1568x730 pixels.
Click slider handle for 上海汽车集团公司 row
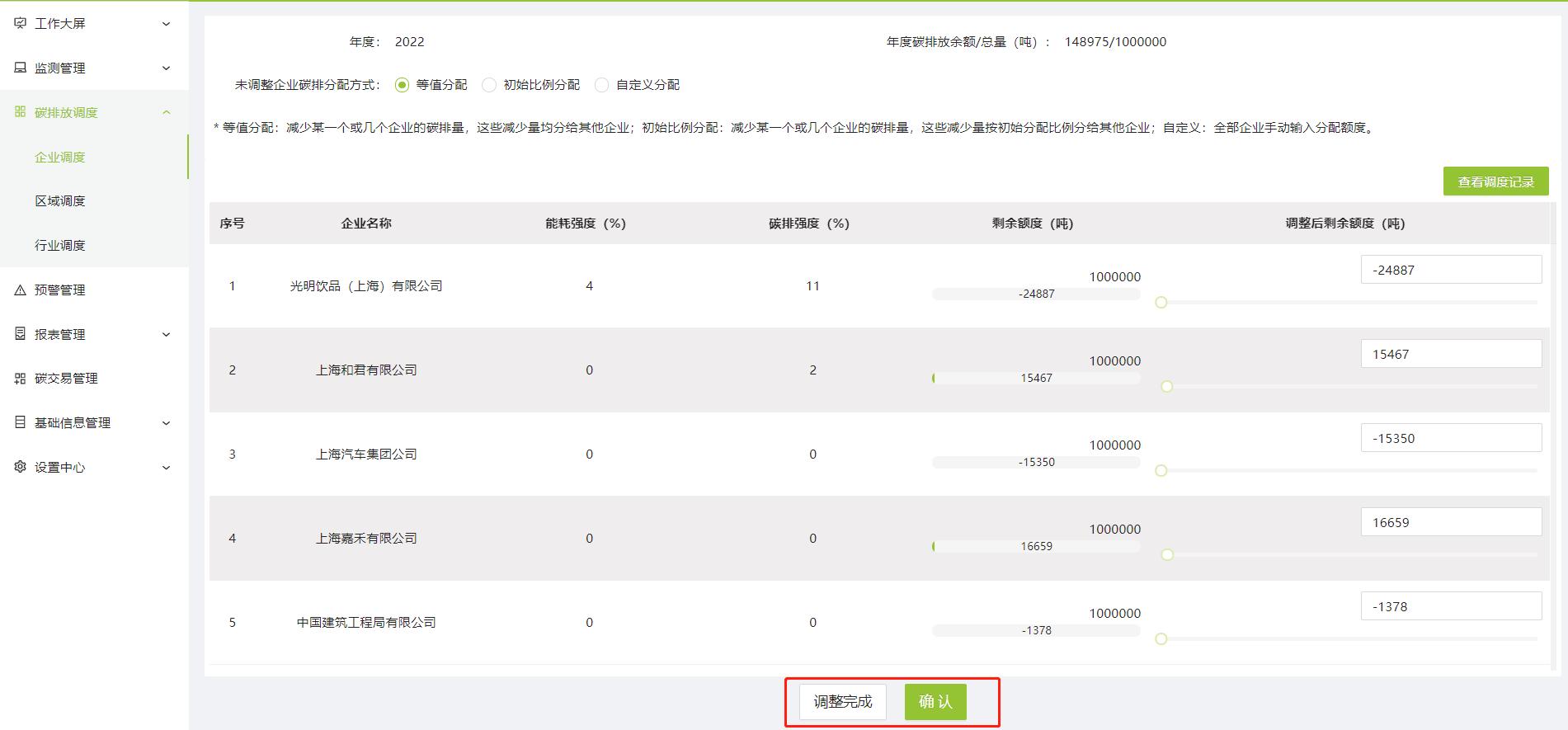(1161, 471)
